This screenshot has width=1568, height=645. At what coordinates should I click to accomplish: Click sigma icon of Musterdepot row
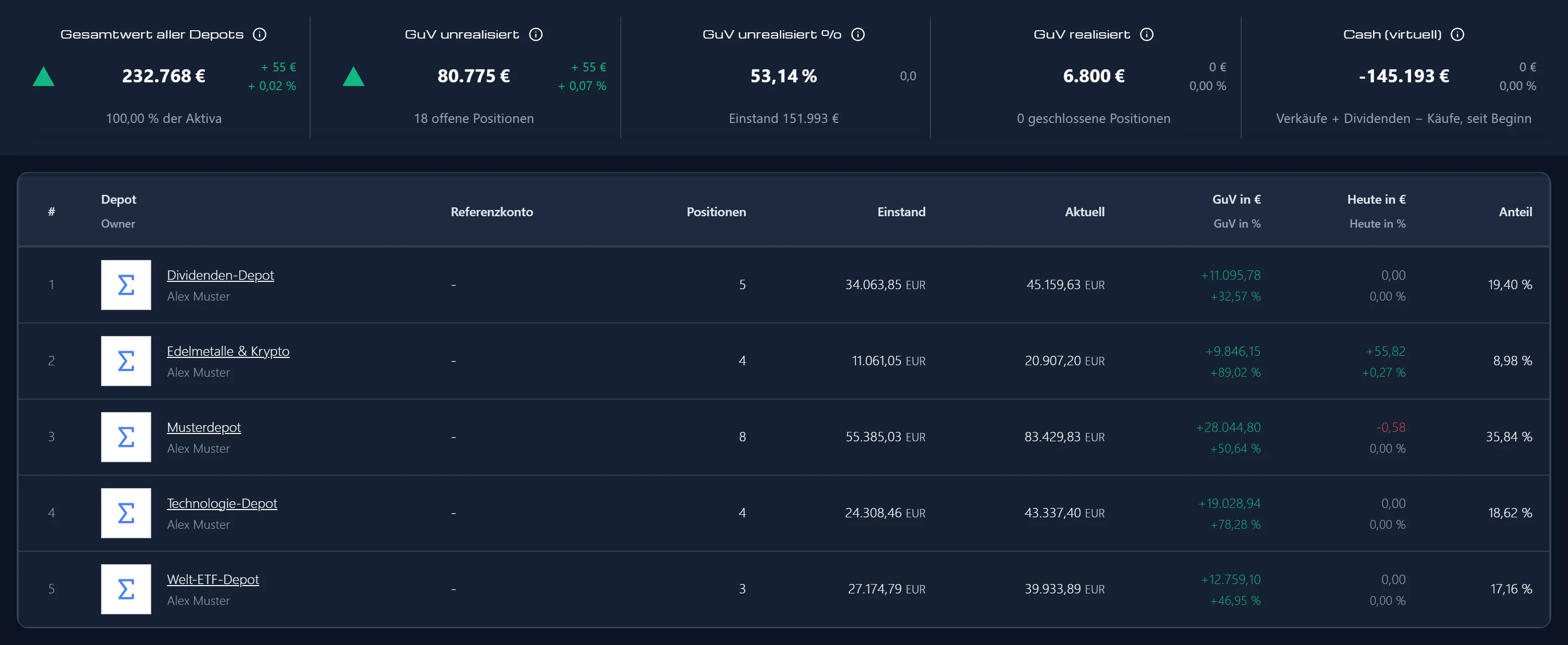[126, 437]
